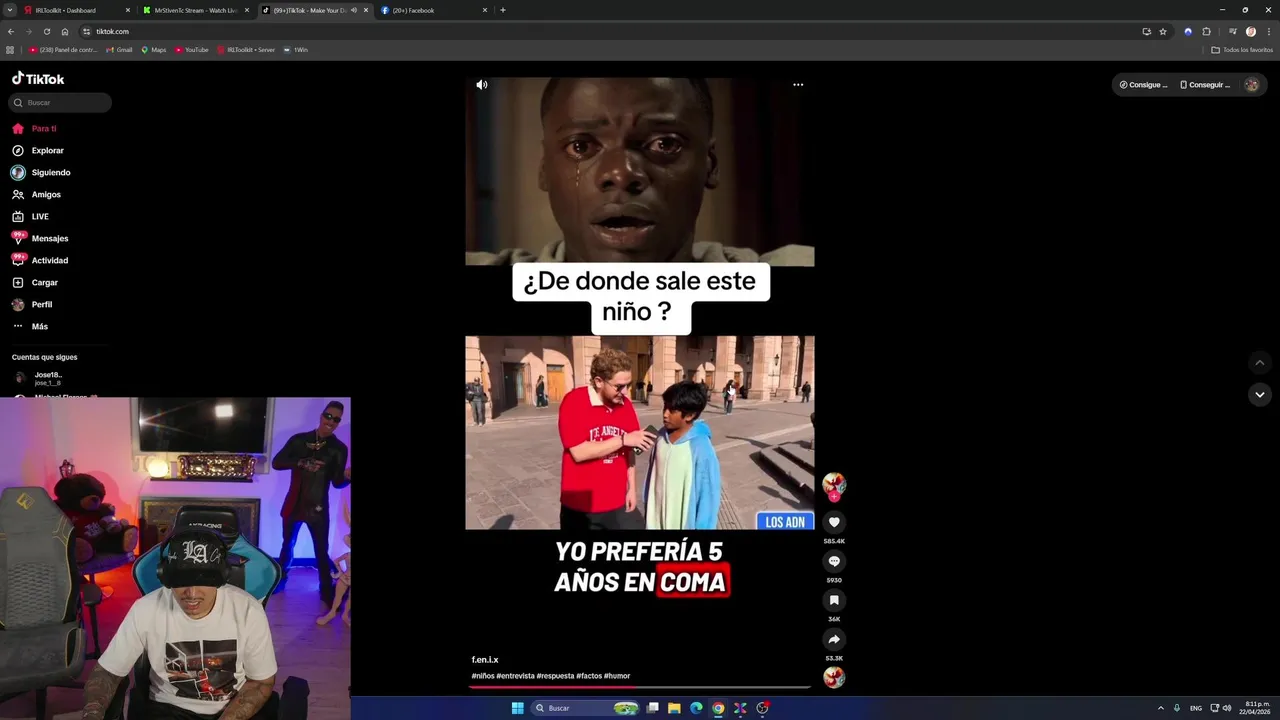This screenshot has height=720, width=1280.
Task: Open the Chrome profile avatar
Action: point(1251,31)
